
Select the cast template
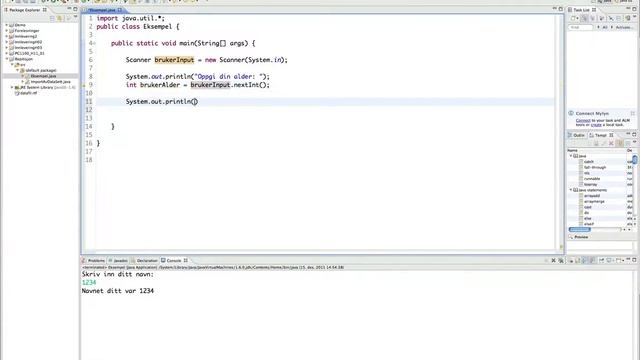click(588, 207)
